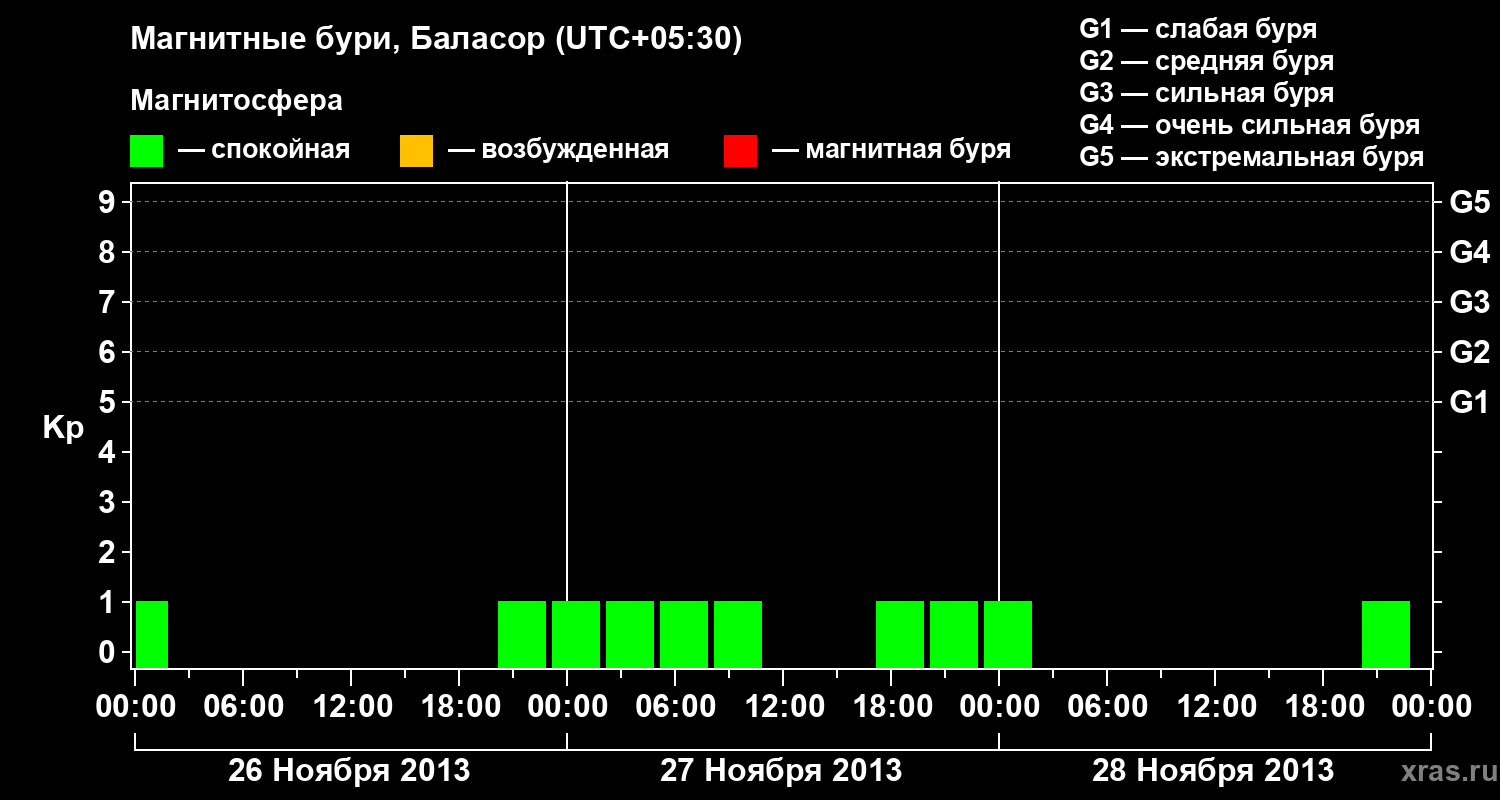This screenshot has height=800, width=1500.
Task: Click the 18:00 tick label above 26 Ноября
Action: coord(459,706)
